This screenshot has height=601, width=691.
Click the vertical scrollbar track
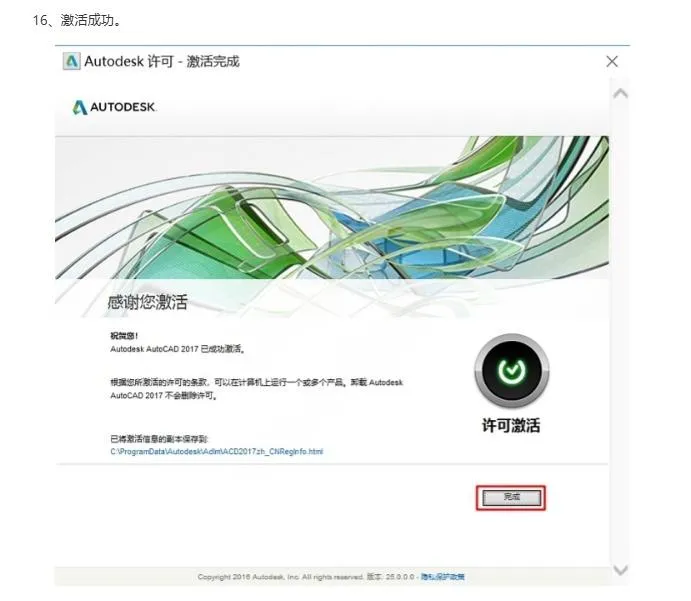pos(620,331)
